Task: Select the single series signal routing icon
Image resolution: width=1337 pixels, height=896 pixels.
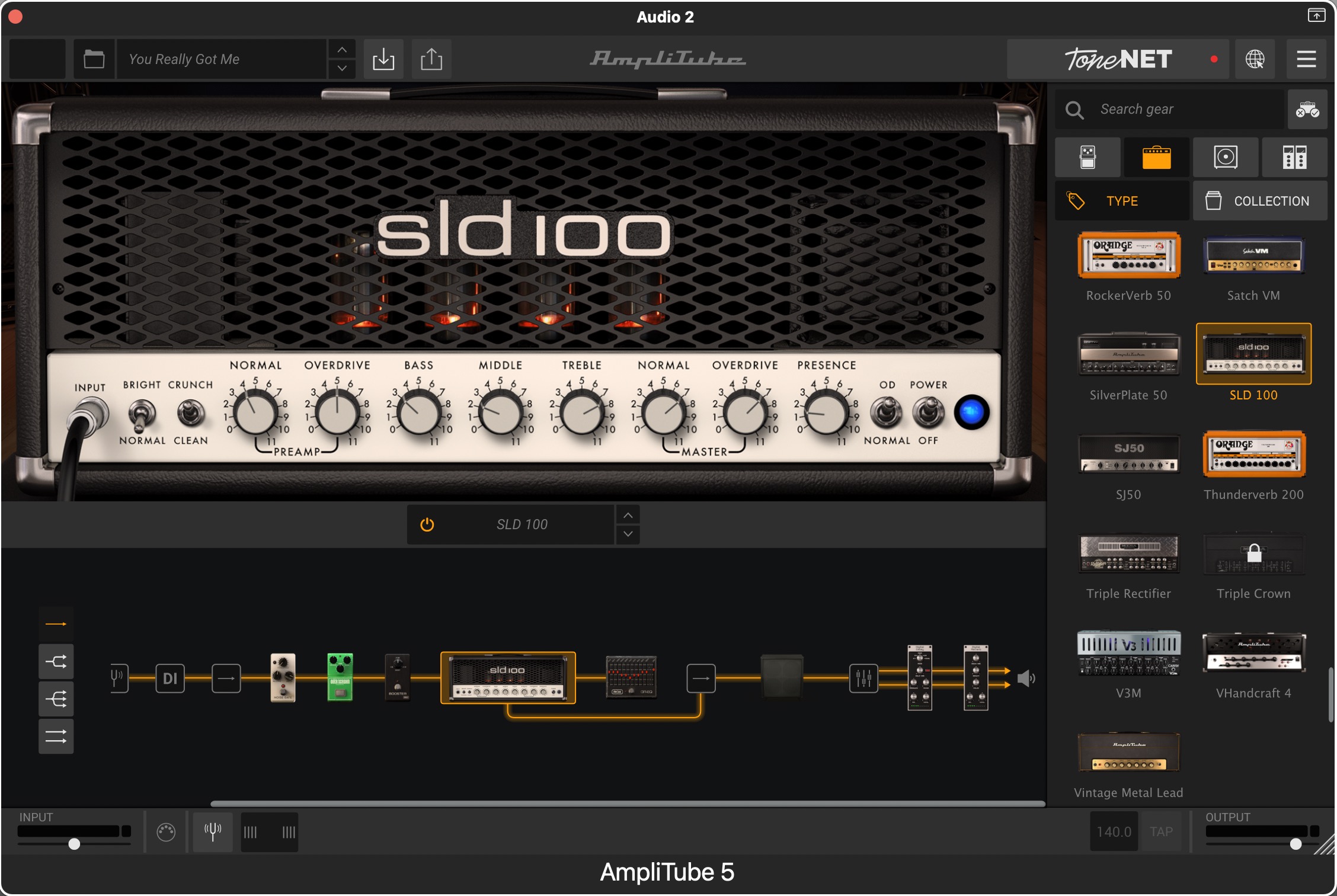Action: (x=56, y=624)
